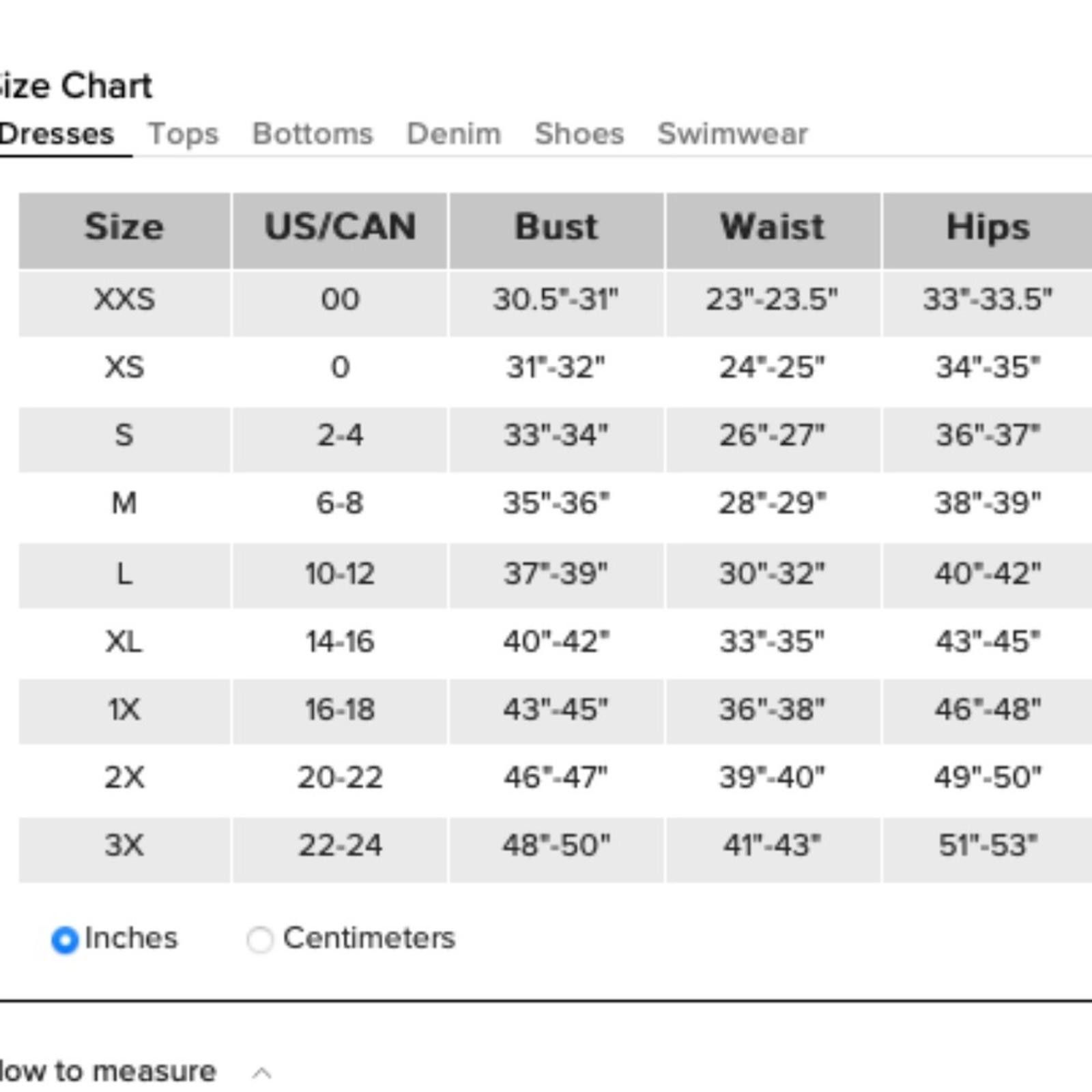
Task: Click the How to measure label
Action: 107,1071
